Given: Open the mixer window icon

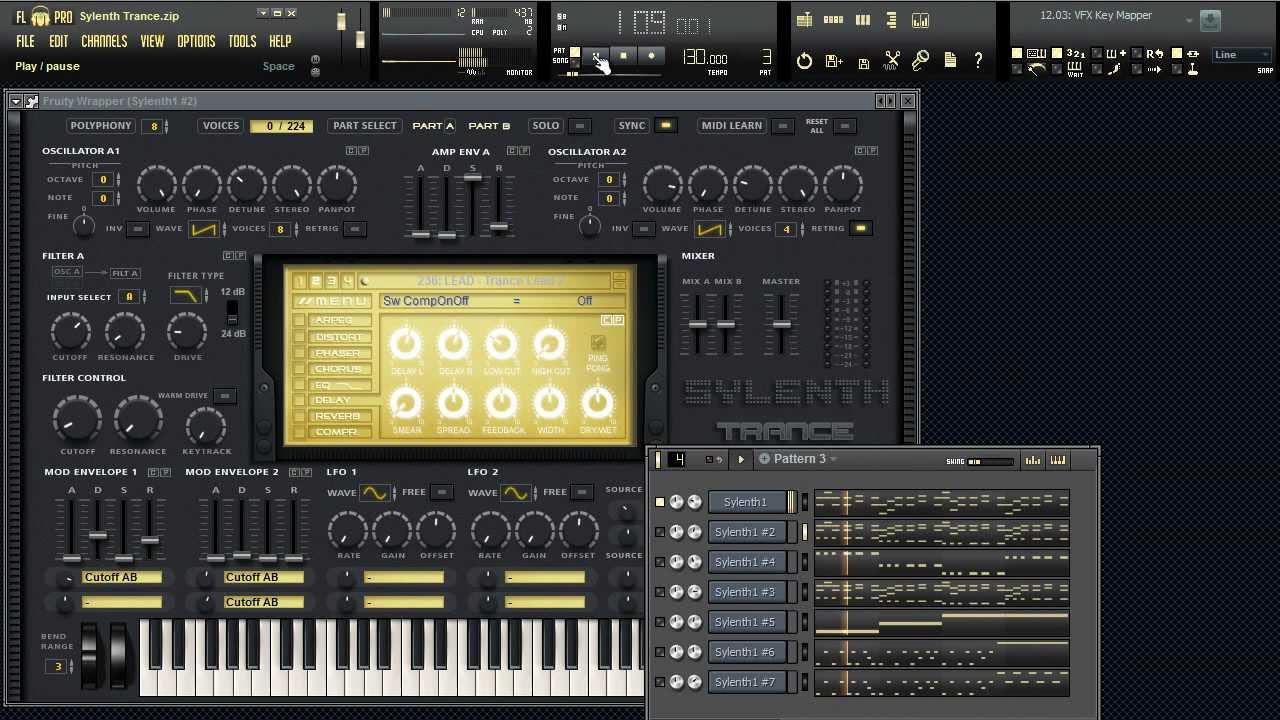Looking at the screenshot, I should (920, 20).
